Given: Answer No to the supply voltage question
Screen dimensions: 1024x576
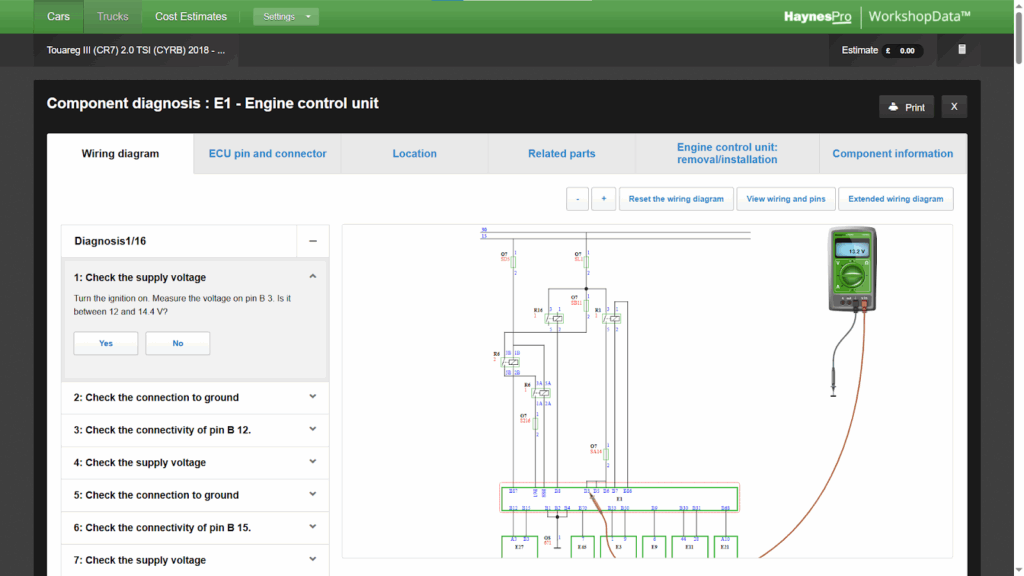Looking at the screenshot, I should pyautogui.click(x=177, y=343).
